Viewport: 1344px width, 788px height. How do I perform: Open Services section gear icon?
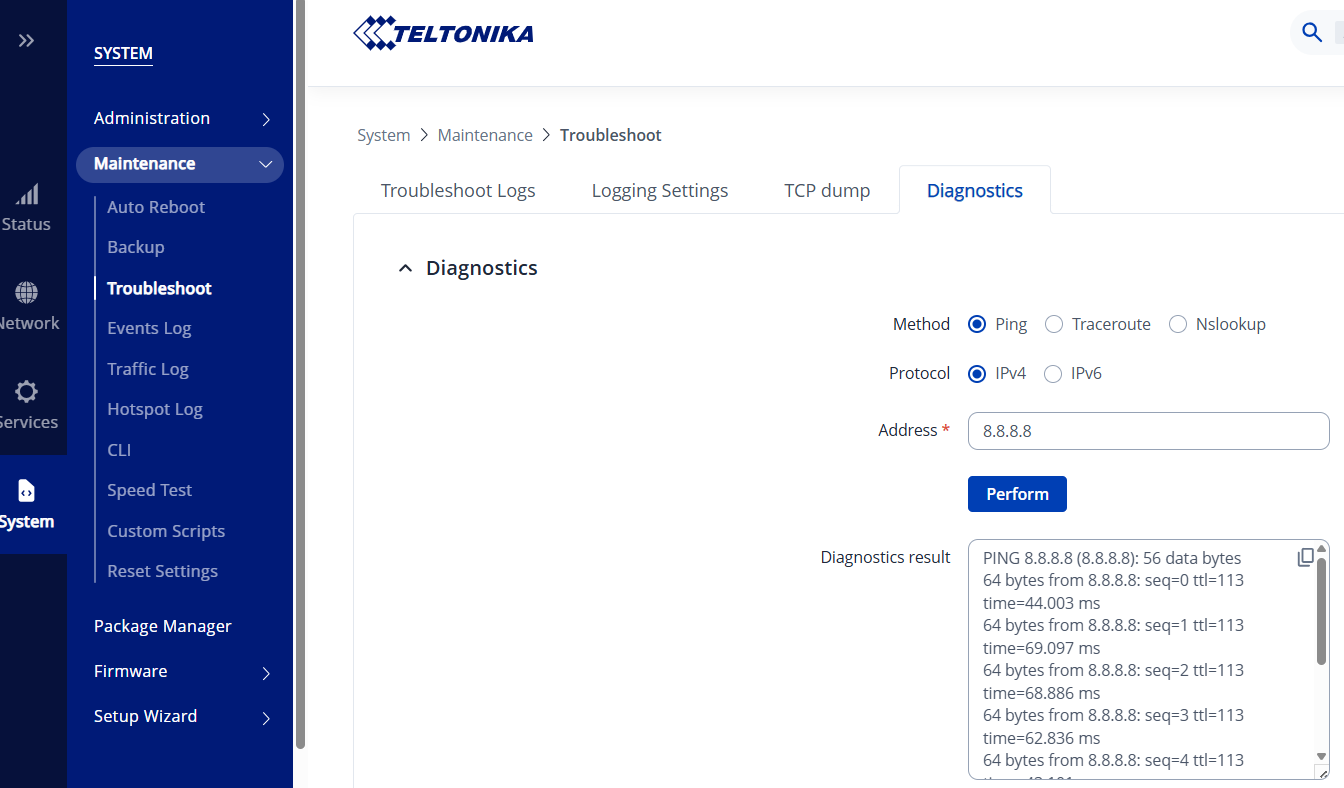coord(27,392)
